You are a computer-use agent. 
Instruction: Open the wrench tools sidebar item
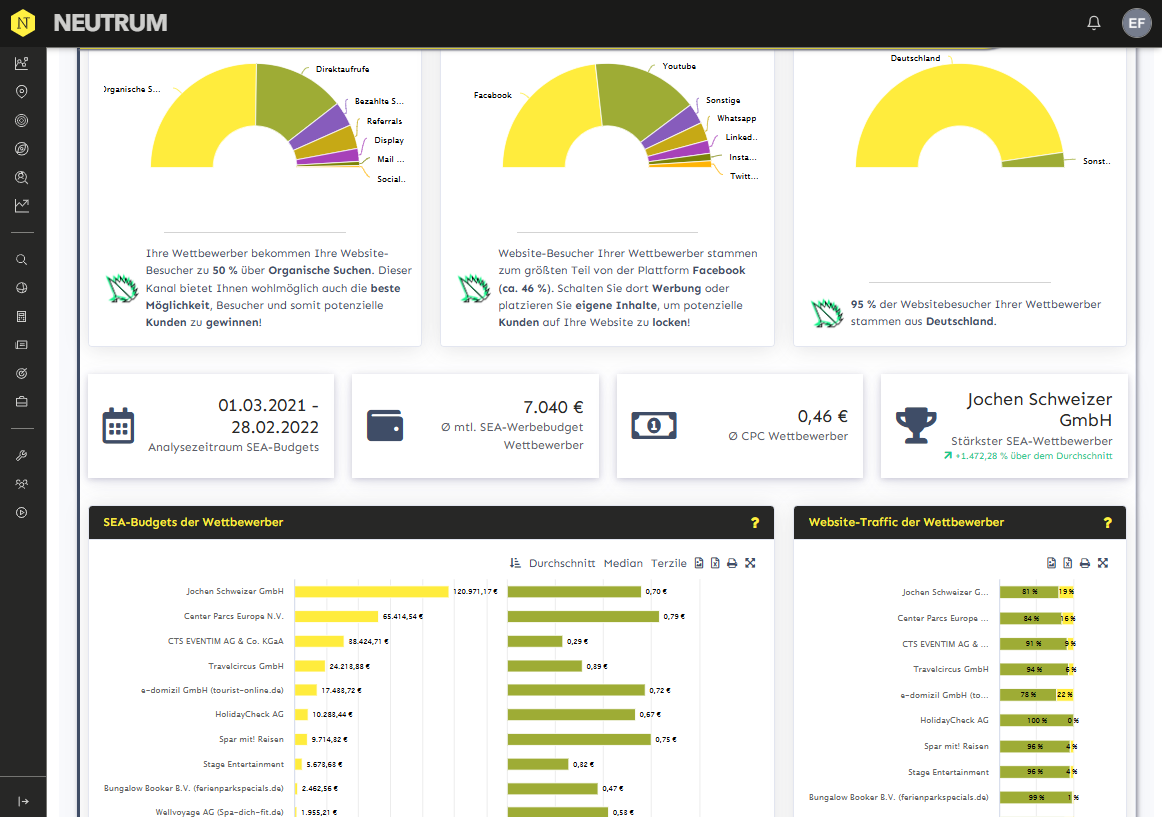22,456
